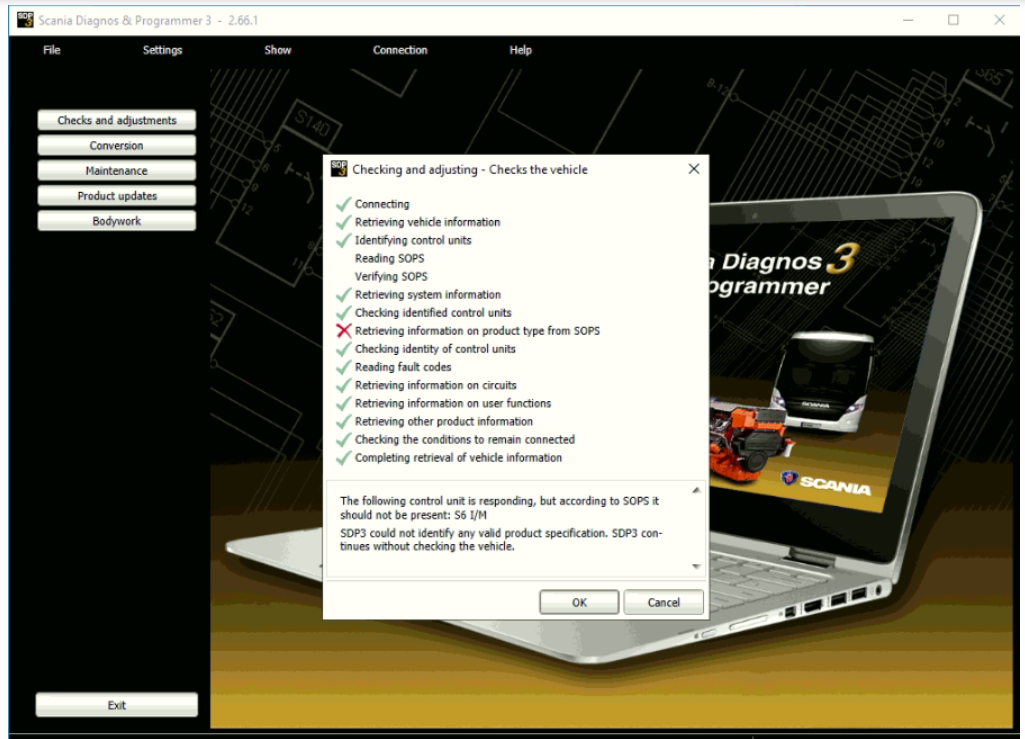Minimize the Scania Diagnos window
This screenshot has height=739, width=1025.
pos(908,20)
